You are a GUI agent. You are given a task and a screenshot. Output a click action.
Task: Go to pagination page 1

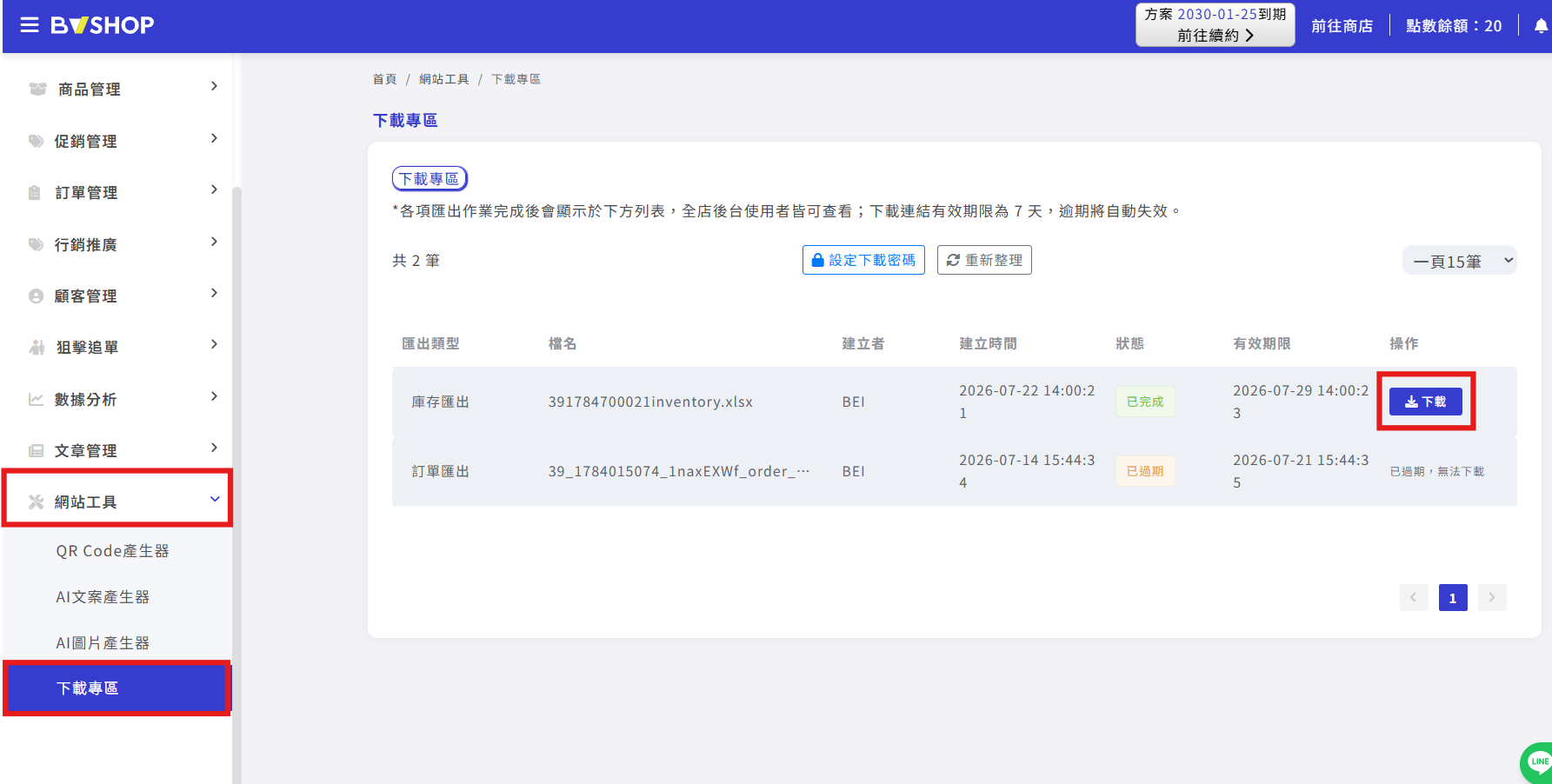point(1453,597)
